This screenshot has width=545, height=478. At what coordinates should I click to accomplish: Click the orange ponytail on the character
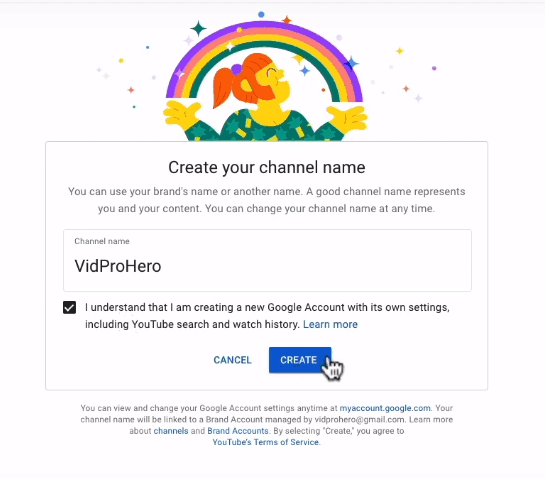[222, 86]
